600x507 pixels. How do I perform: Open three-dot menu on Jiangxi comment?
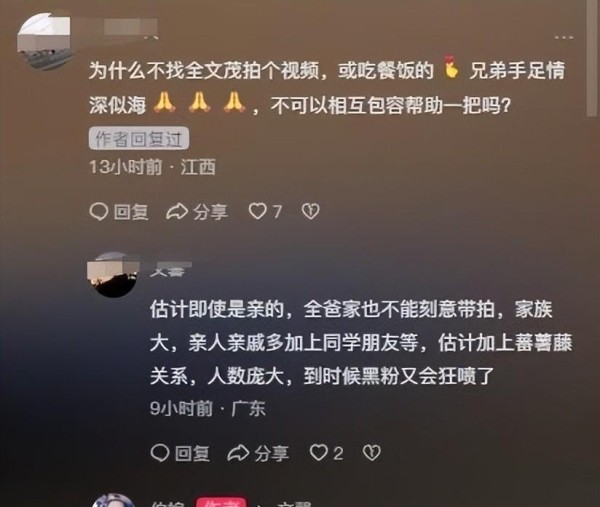(564, 37)
